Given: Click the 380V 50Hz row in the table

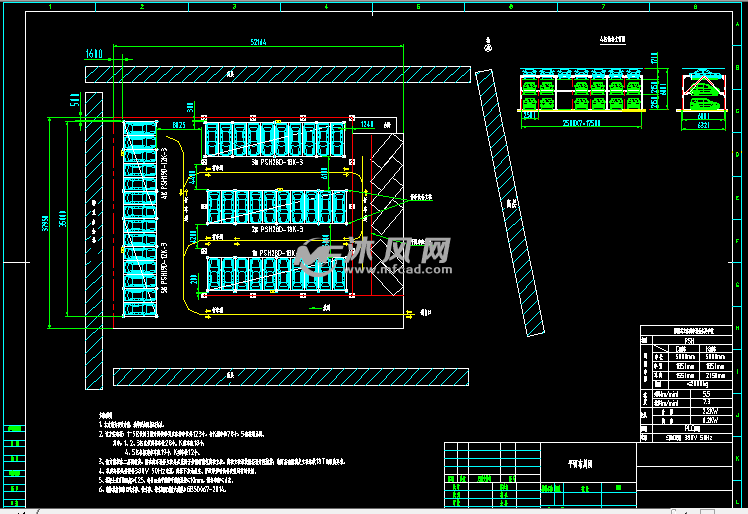Looking at the screenshot, I should point(689,437).
